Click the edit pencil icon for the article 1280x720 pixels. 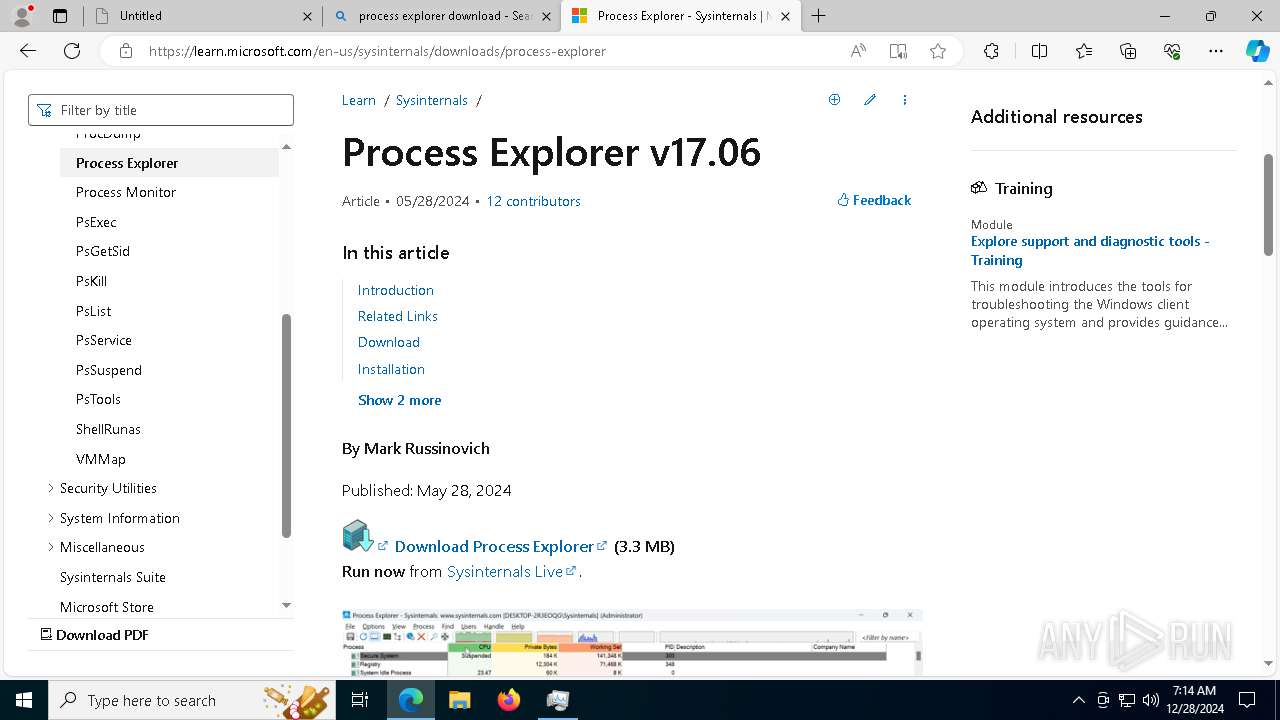click(x=870, y=100)
